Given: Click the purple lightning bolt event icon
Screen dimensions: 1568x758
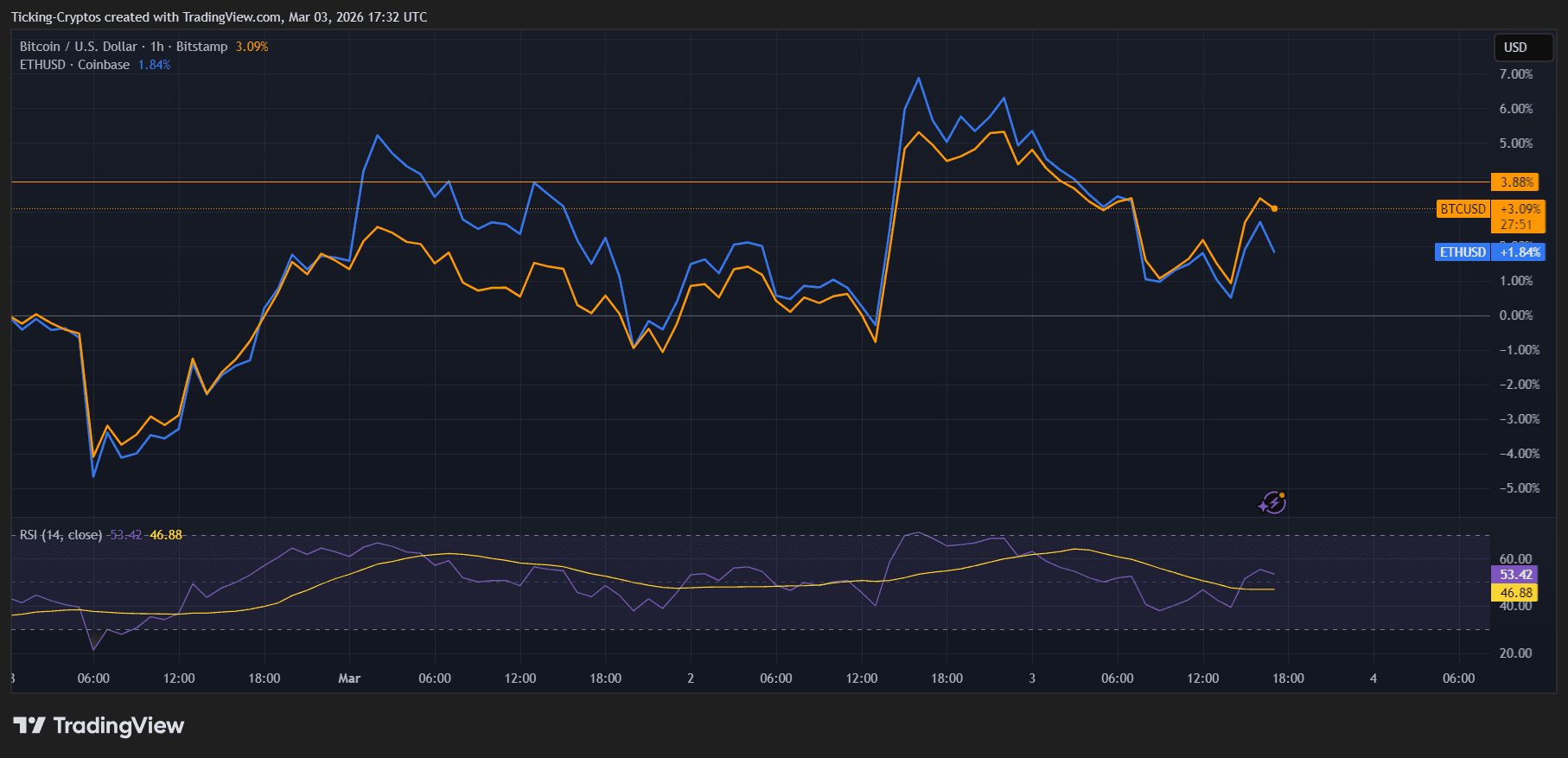Looking at the screenshot, I should pyautogui.click(x=1272, y=502).
